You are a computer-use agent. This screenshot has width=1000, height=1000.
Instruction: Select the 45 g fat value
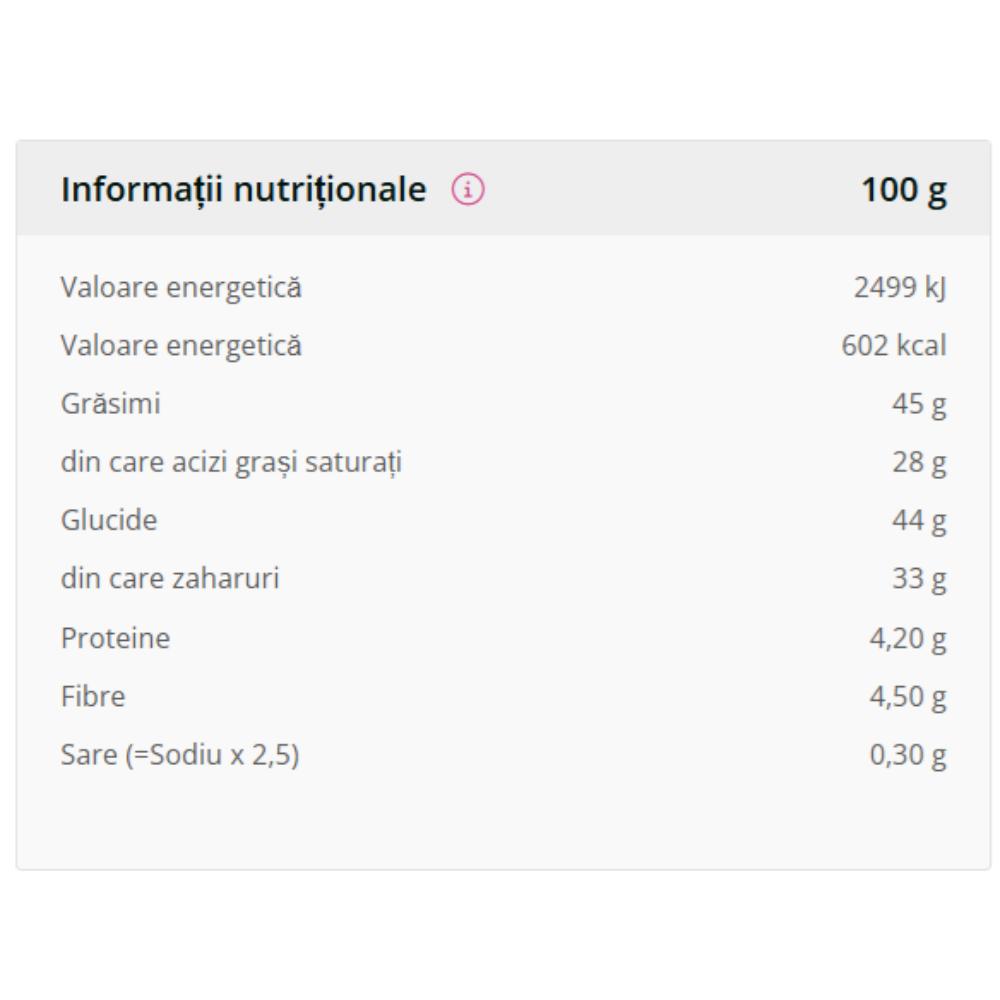pos(919,405)
